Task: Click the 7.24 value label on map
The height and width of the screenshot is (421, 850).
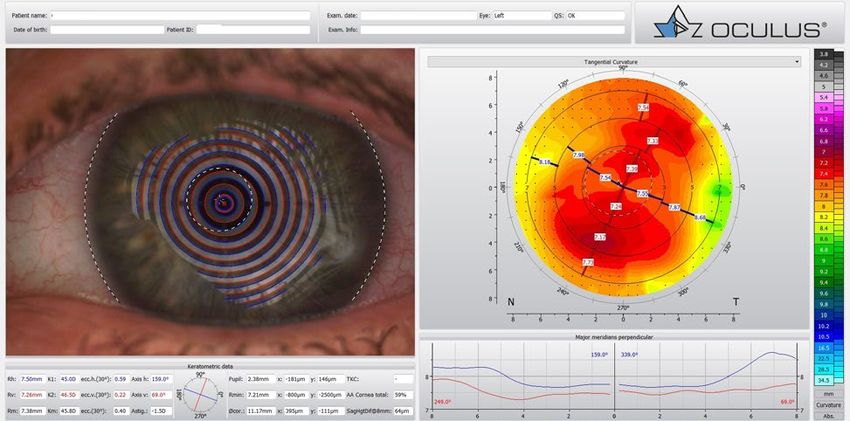Action: pos(615,207)
